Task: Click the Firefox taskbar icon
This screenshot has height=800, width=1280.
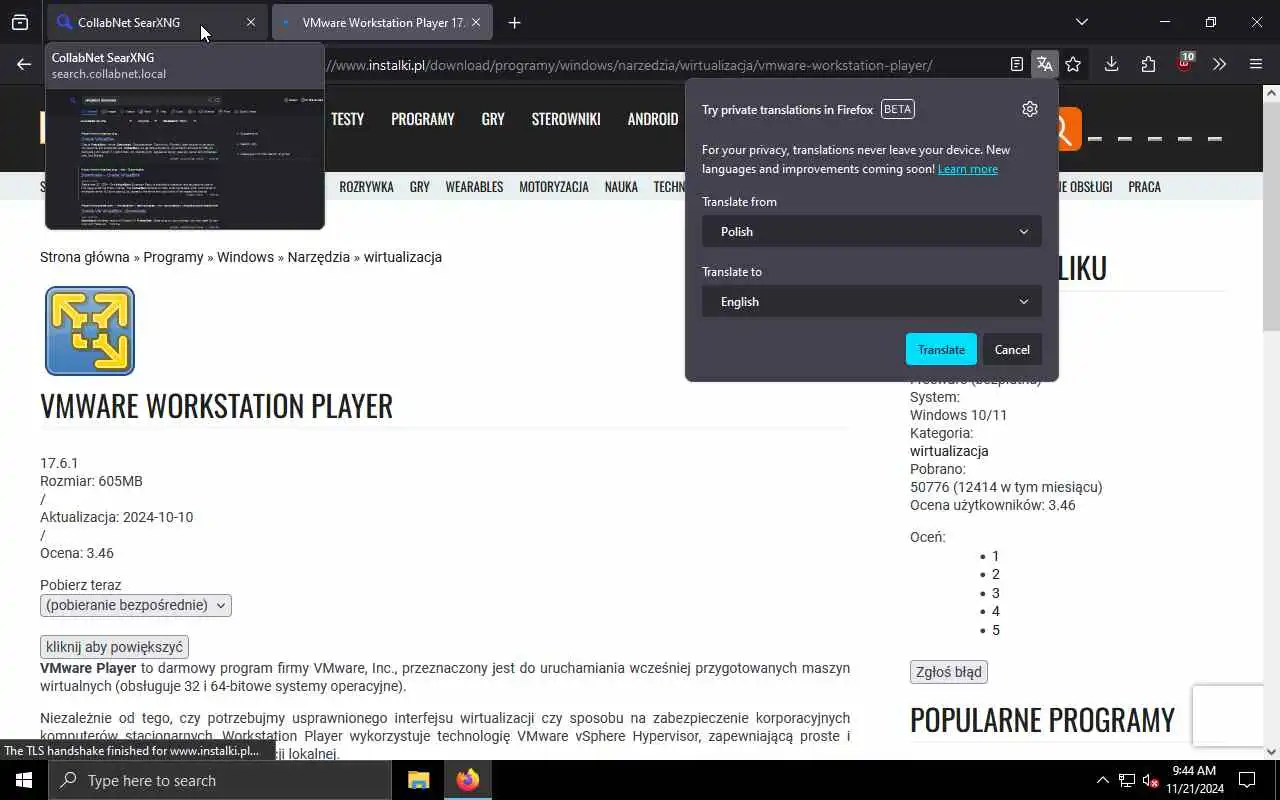Action: point(468,780)
